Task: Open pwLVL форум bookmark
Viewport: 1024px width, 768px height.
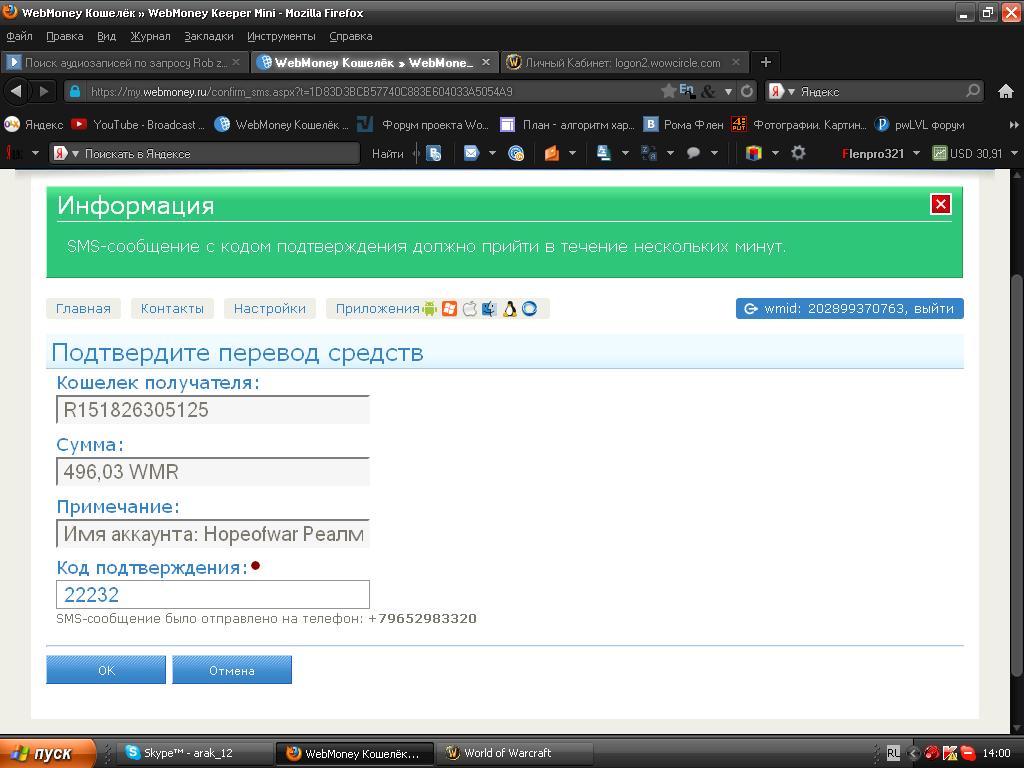Action: [920, 124]
